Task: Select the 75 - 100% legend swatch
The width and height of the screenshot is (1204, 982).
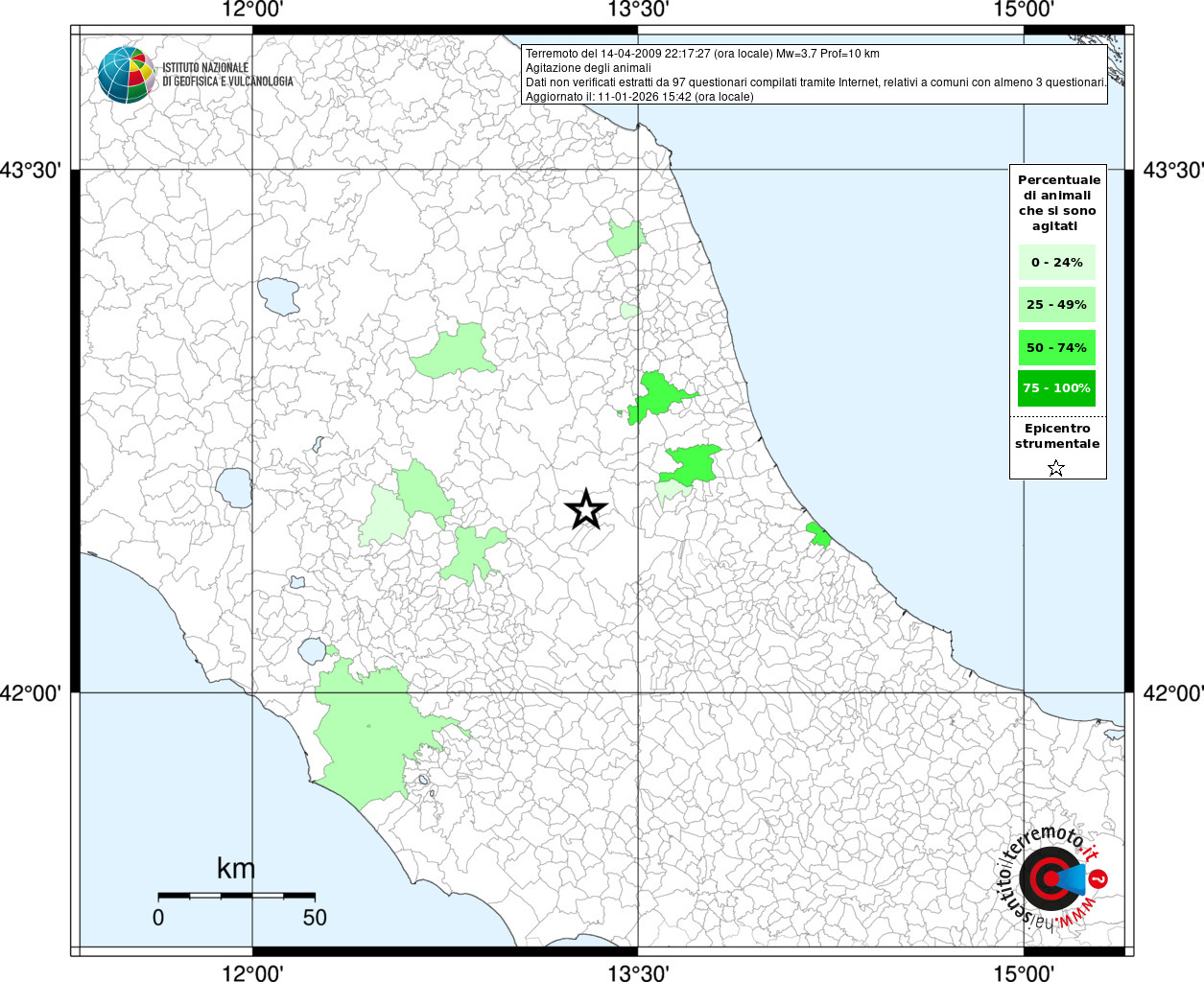Action: pos(1056,388)
